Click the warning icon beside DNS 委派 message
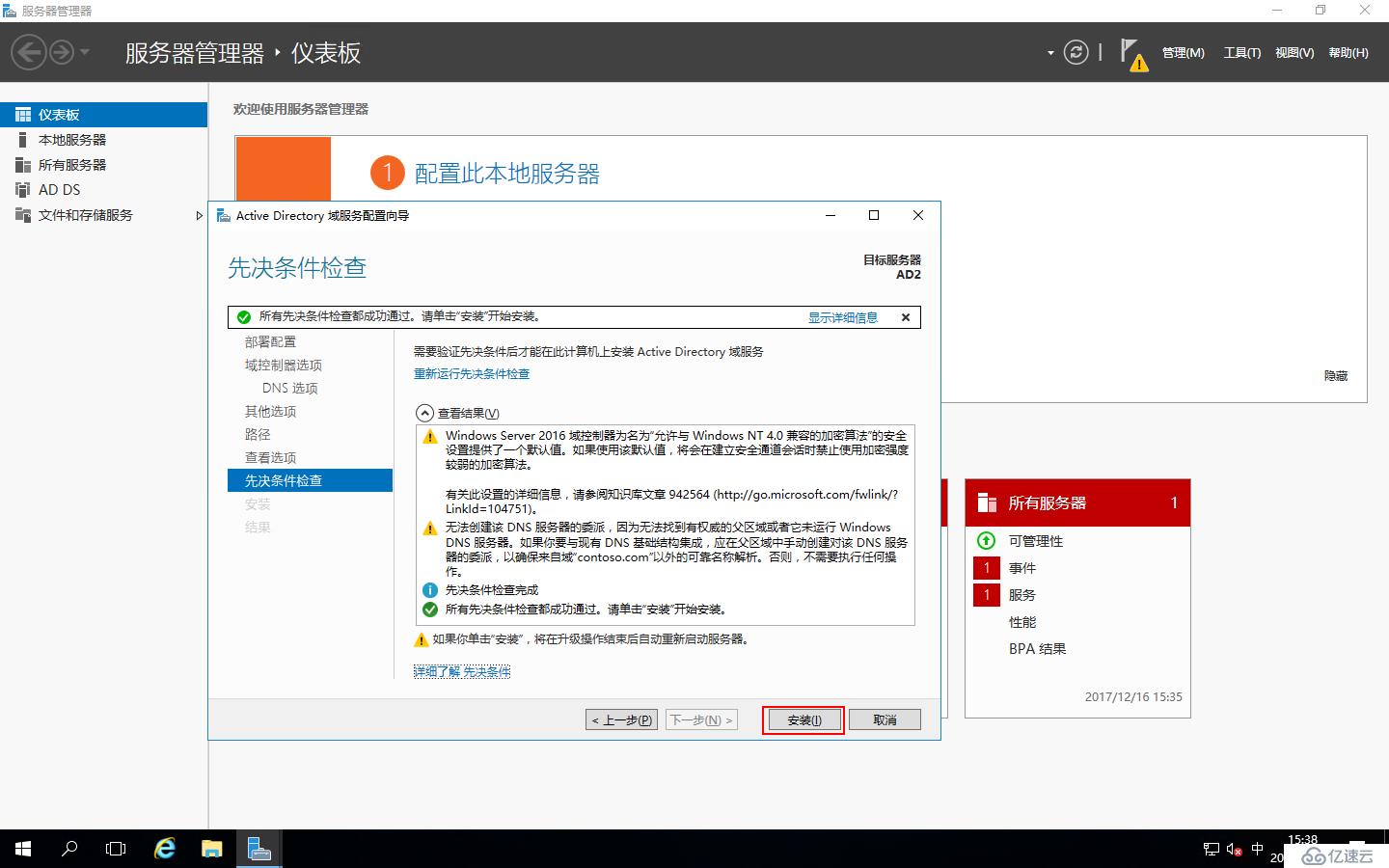This screenshot has height=868, width=1389. [x=430, y=529]
